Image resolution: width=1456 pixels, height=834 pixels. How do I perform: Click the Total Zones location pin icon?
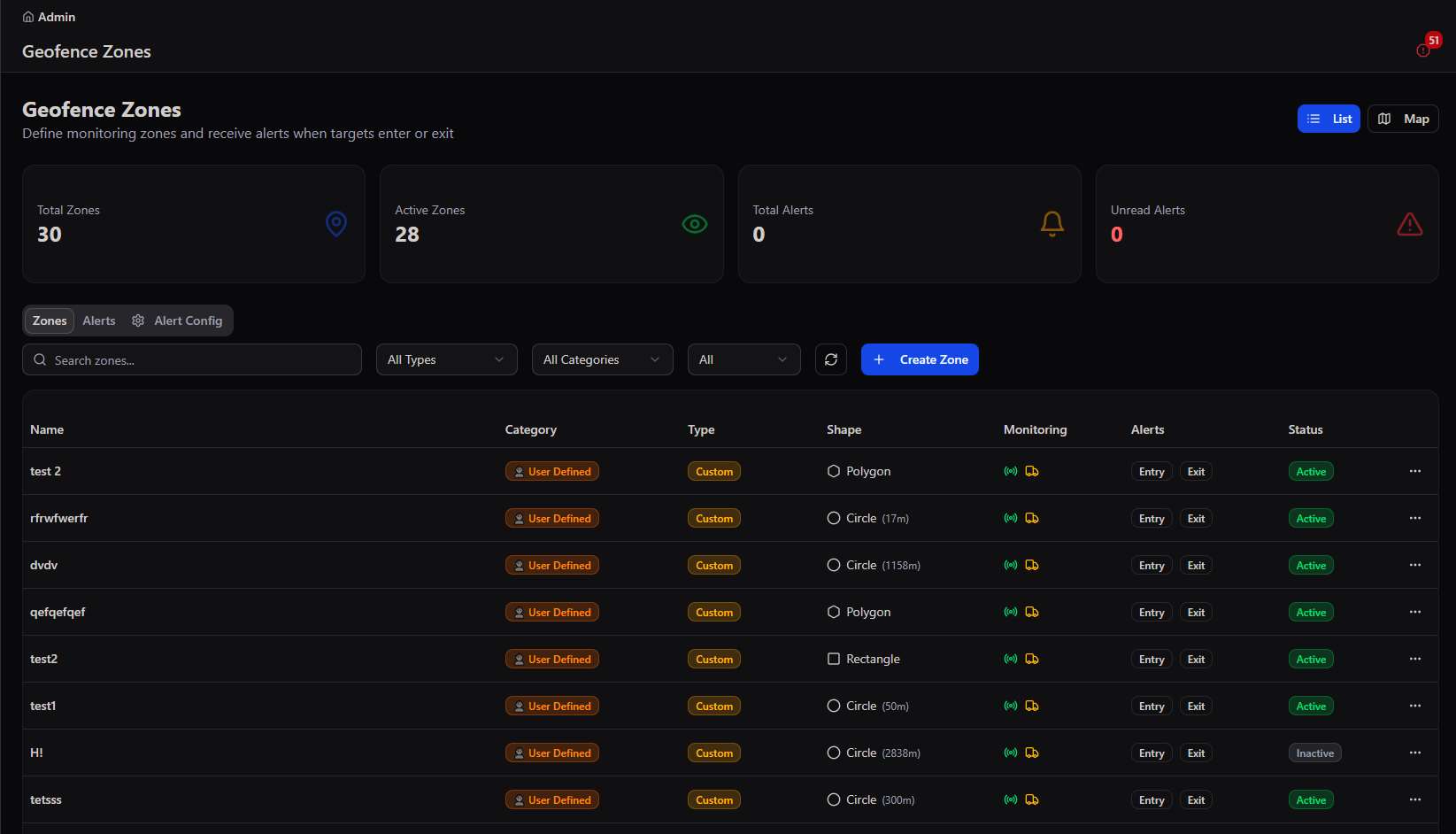point(336,224)
